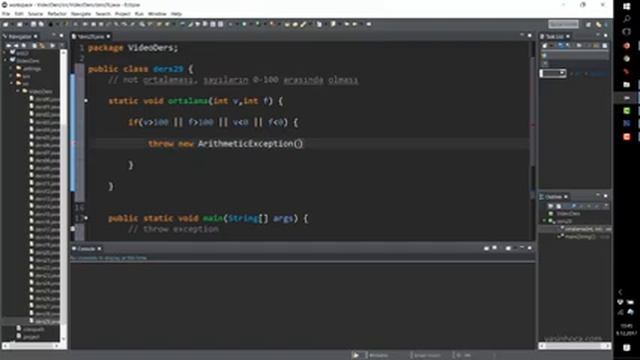The image size is (640, 360).
Task: Click the Navigator vertical scrollbar
Action: pyautogui.click(x=64, y=196)
